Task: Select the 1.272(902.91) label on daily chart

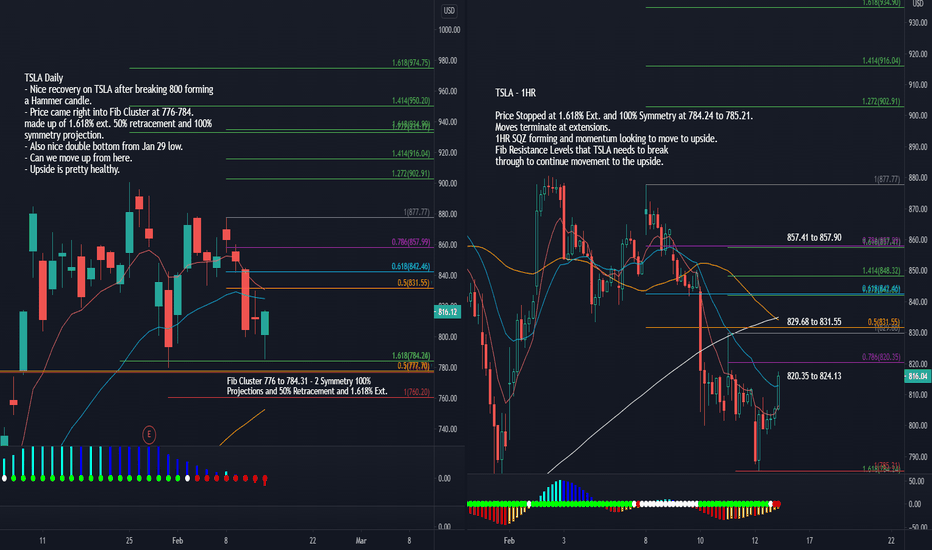Action: [x=411, y=174]
